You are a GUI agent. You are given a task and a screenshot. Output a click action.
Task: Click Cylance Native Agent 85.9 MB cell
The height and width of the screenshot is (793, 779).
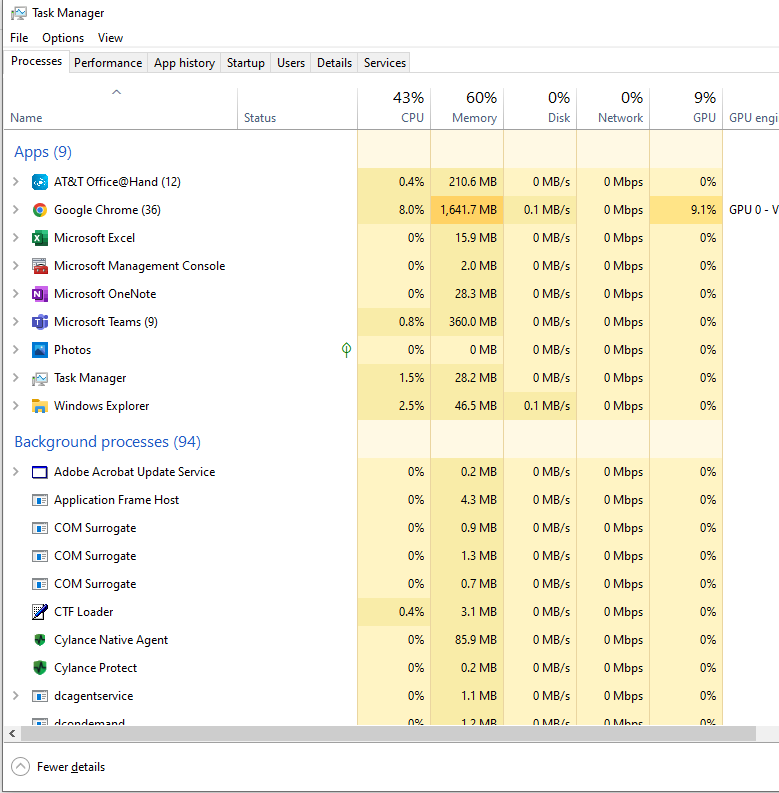(x=467, y=640)
